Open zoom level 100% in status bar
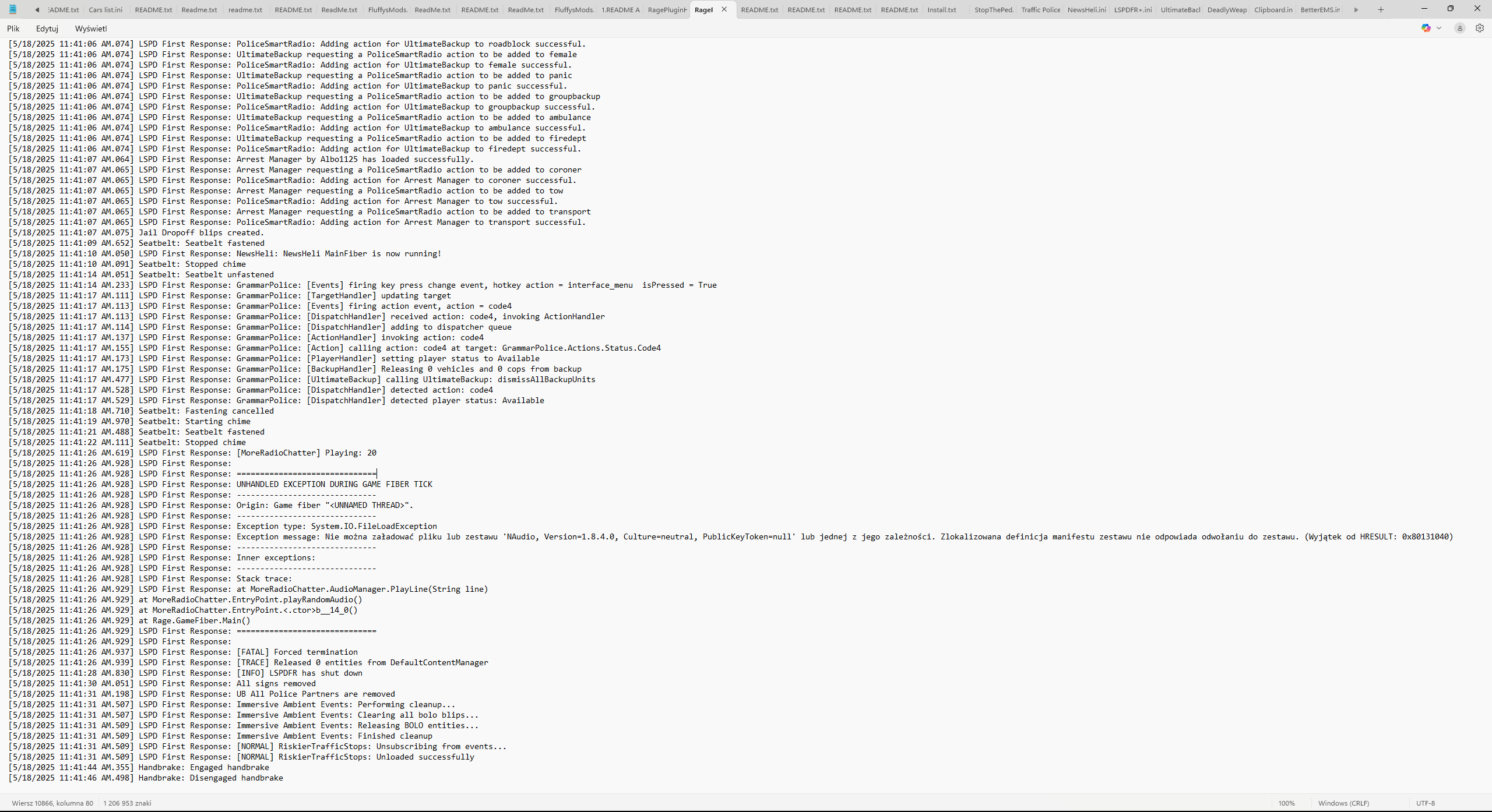Viewport: 1492px width, 812px height. pos(1286,803)
